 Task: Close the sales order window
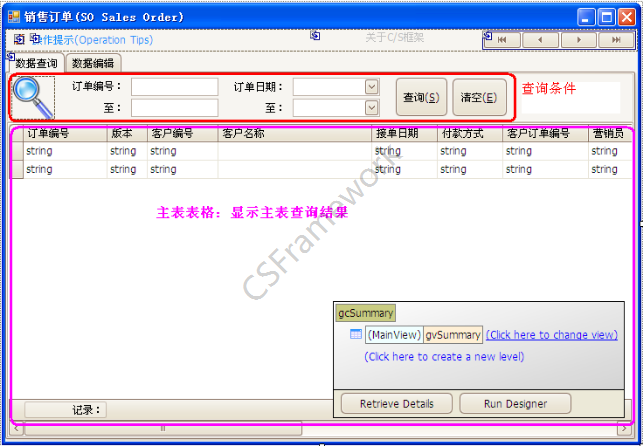click(x=627, y=18)
